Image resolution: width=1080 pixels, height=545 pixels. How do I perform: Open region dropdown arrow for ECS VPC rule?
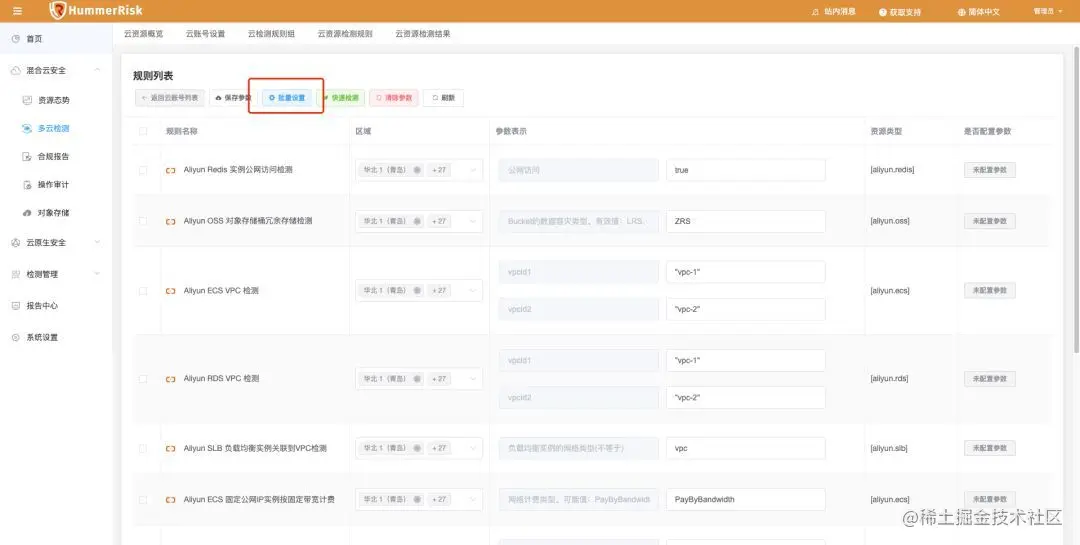[x=473, y=291]
